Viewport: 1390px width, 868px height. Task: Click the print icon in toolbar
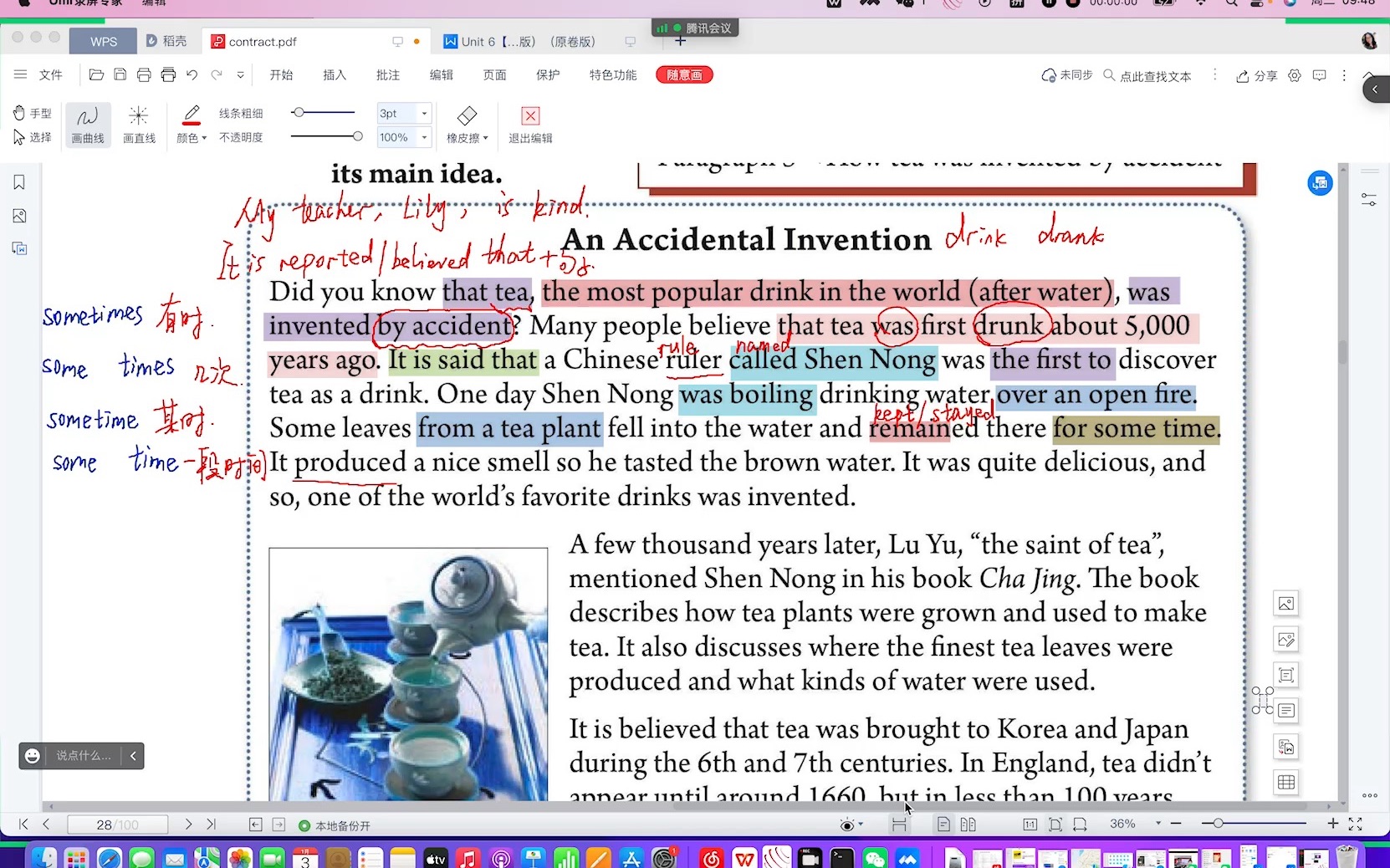tap(144, 75)
